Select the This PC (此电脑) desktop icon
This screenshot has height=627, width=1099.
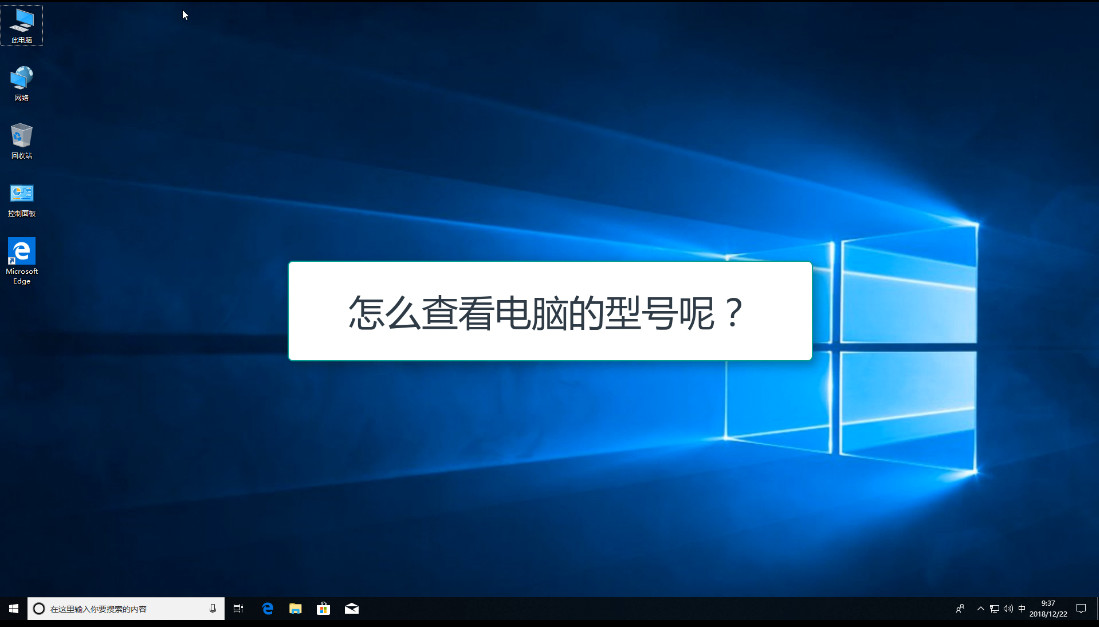pos(21,24)
